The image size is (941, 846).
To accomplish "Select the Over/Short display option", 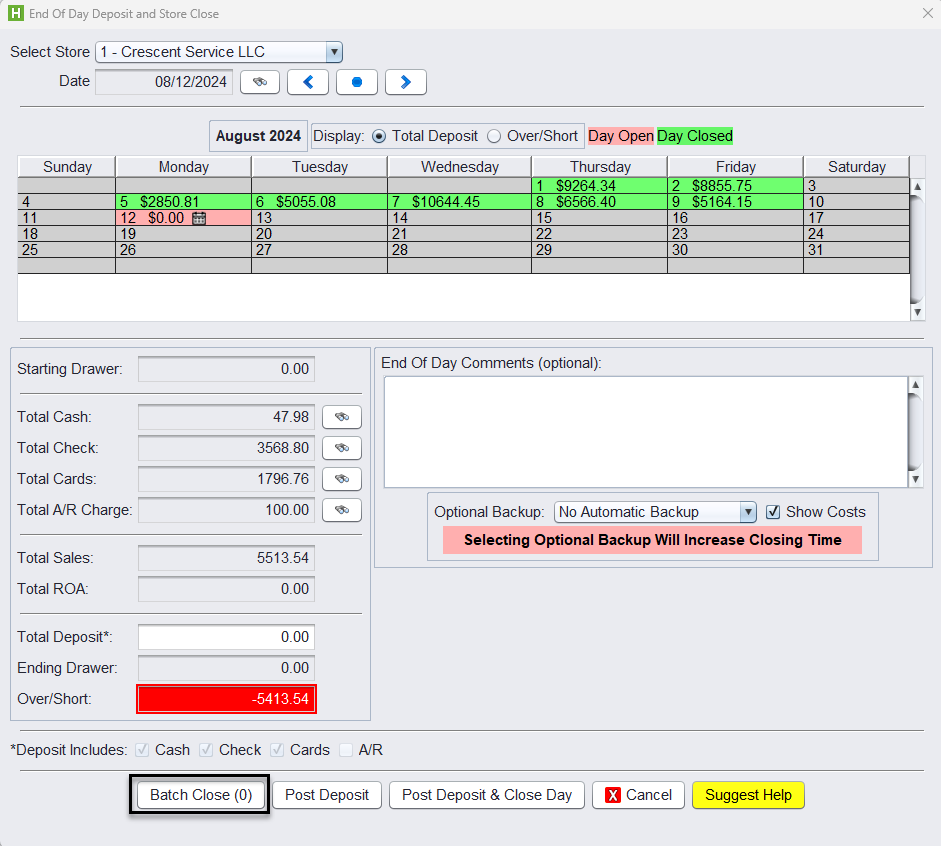I will [x=494, y=136].
